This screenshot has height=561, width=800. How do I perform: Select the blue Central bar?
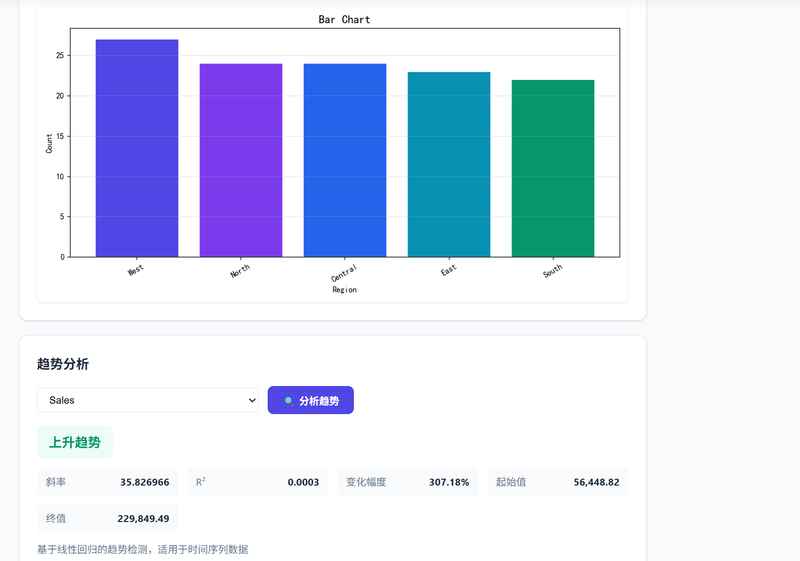click(345, 160)
